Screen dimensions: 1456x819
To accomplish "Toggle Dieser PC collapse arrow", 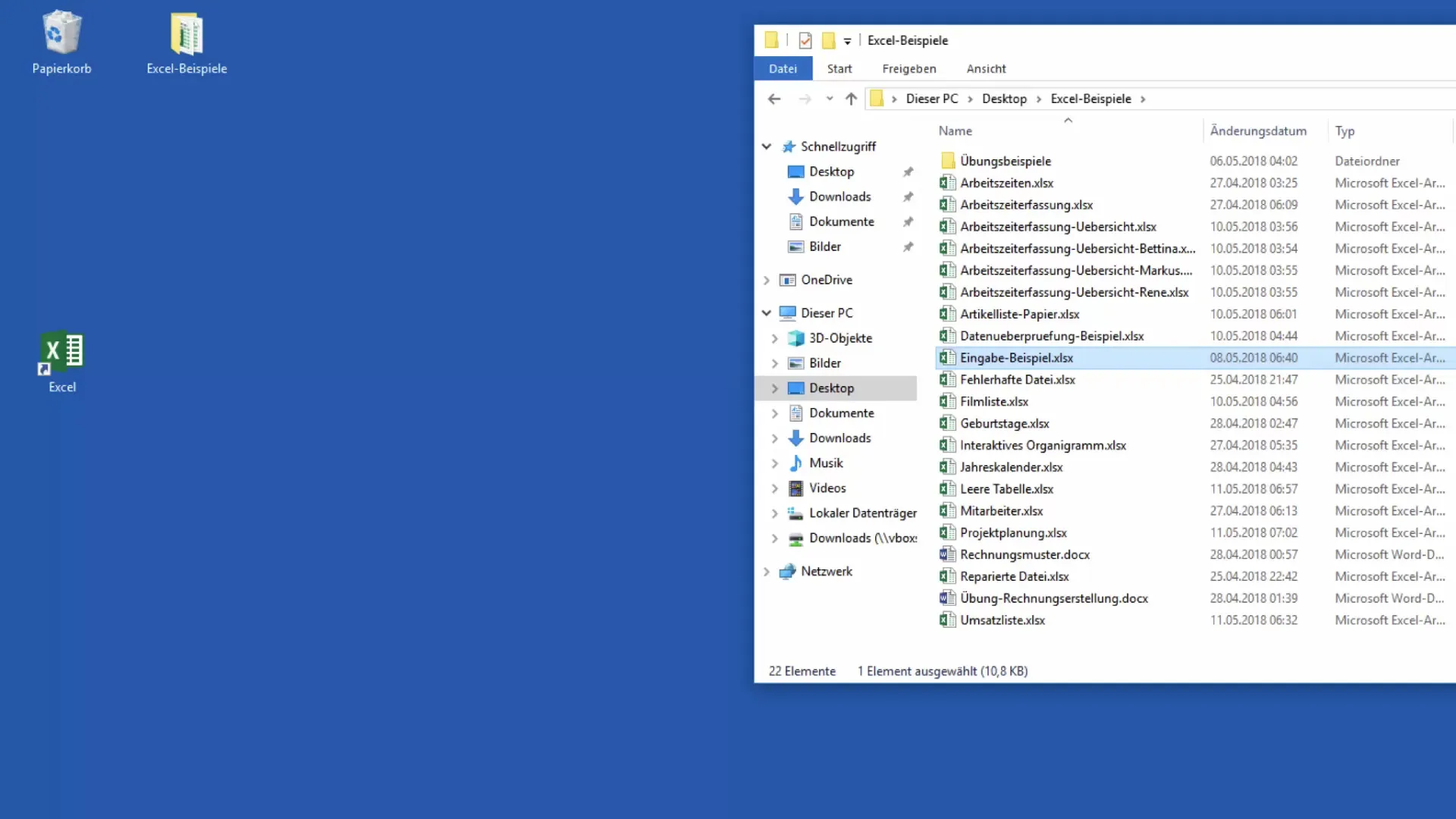I will (765, 312).
